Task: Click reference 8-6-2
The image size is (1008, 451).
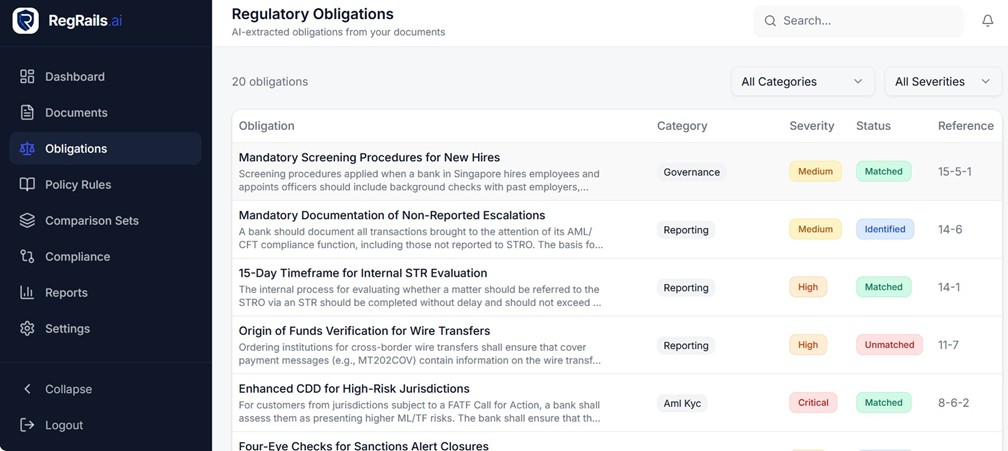Action: click(x=953, y=403)
